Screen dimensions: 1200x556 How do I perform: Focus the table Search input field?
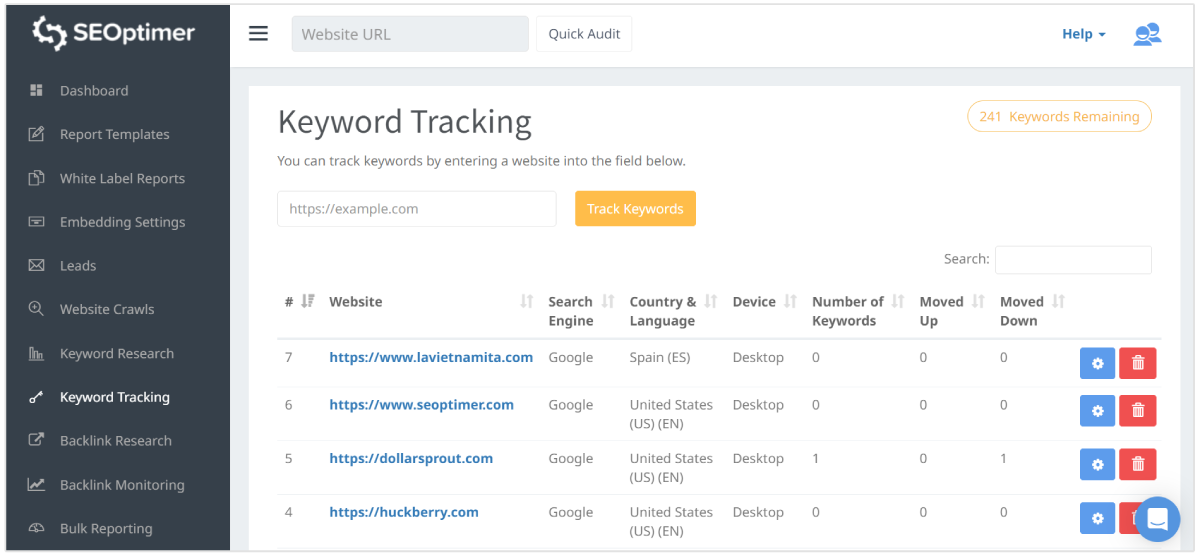tap(1073, 260)
